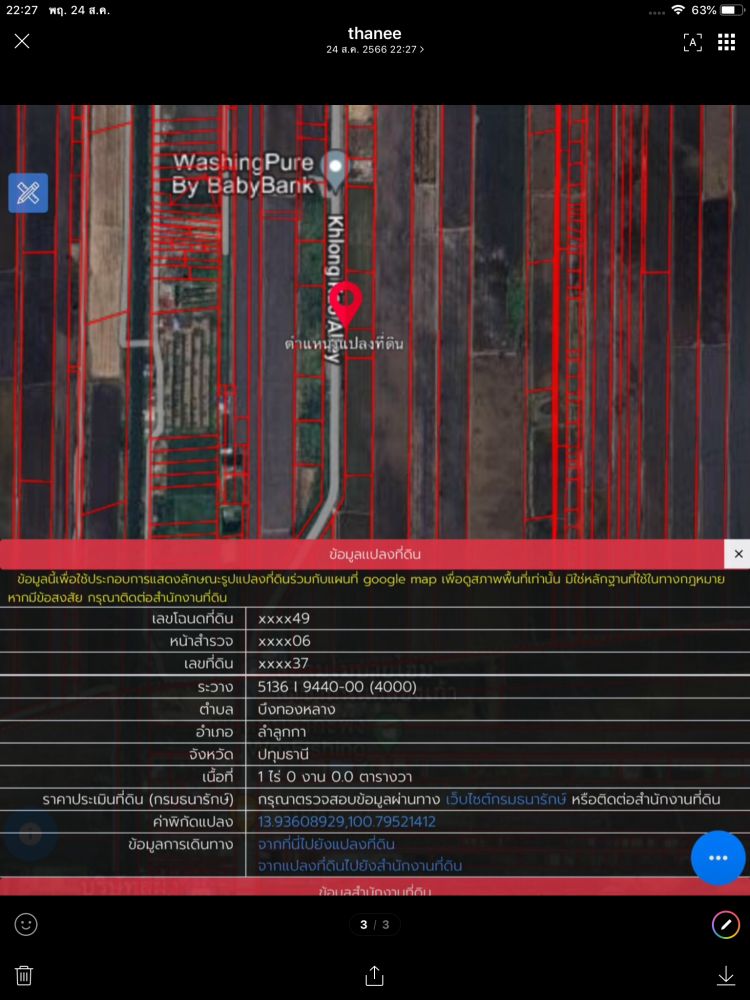This screenshot has width=750, height=1000.
Task: Tap the ข้อมูลแปลงที่ดิน red header bar
Action: [362, 554]
